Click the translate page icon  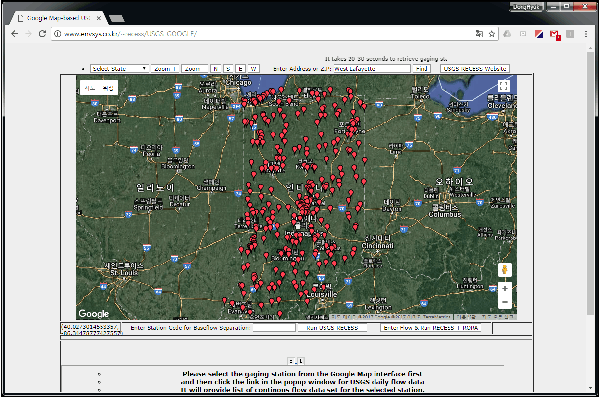479,34
